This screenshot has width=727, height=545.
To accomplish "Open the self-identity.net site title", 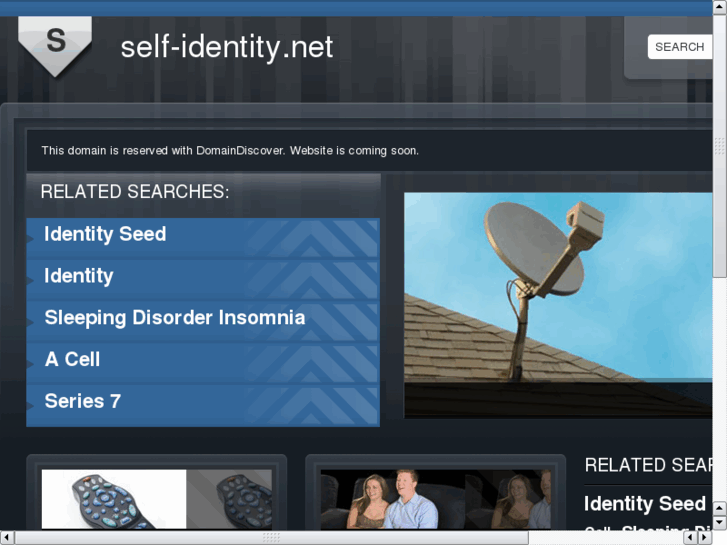I will (x=227, y=47).
